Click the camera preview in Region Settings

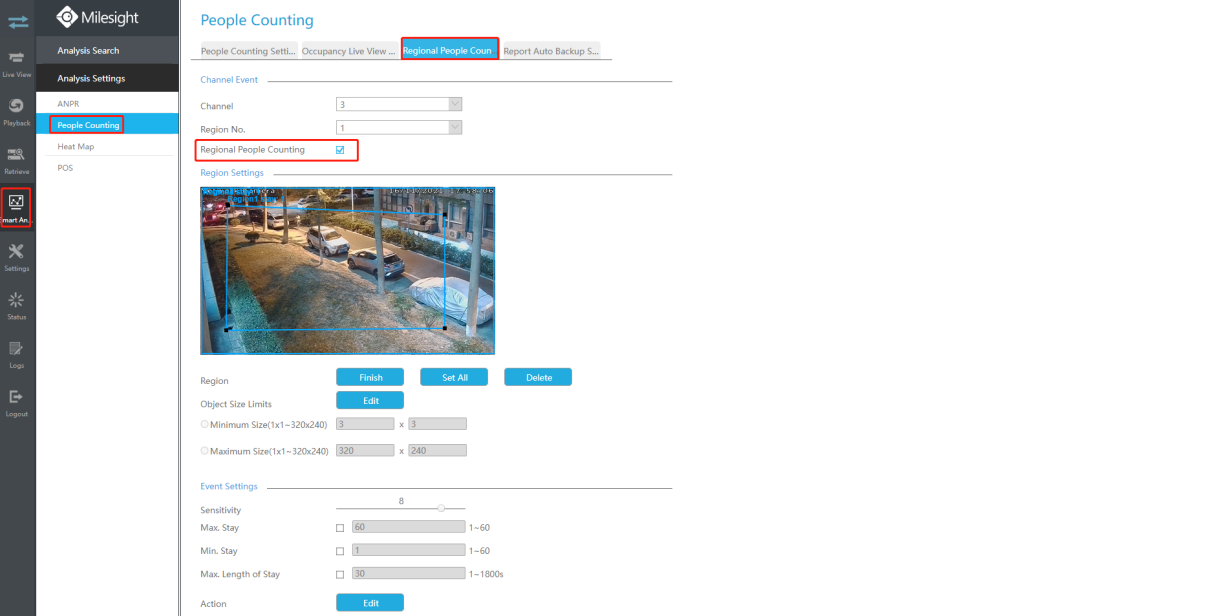(347, 270)
